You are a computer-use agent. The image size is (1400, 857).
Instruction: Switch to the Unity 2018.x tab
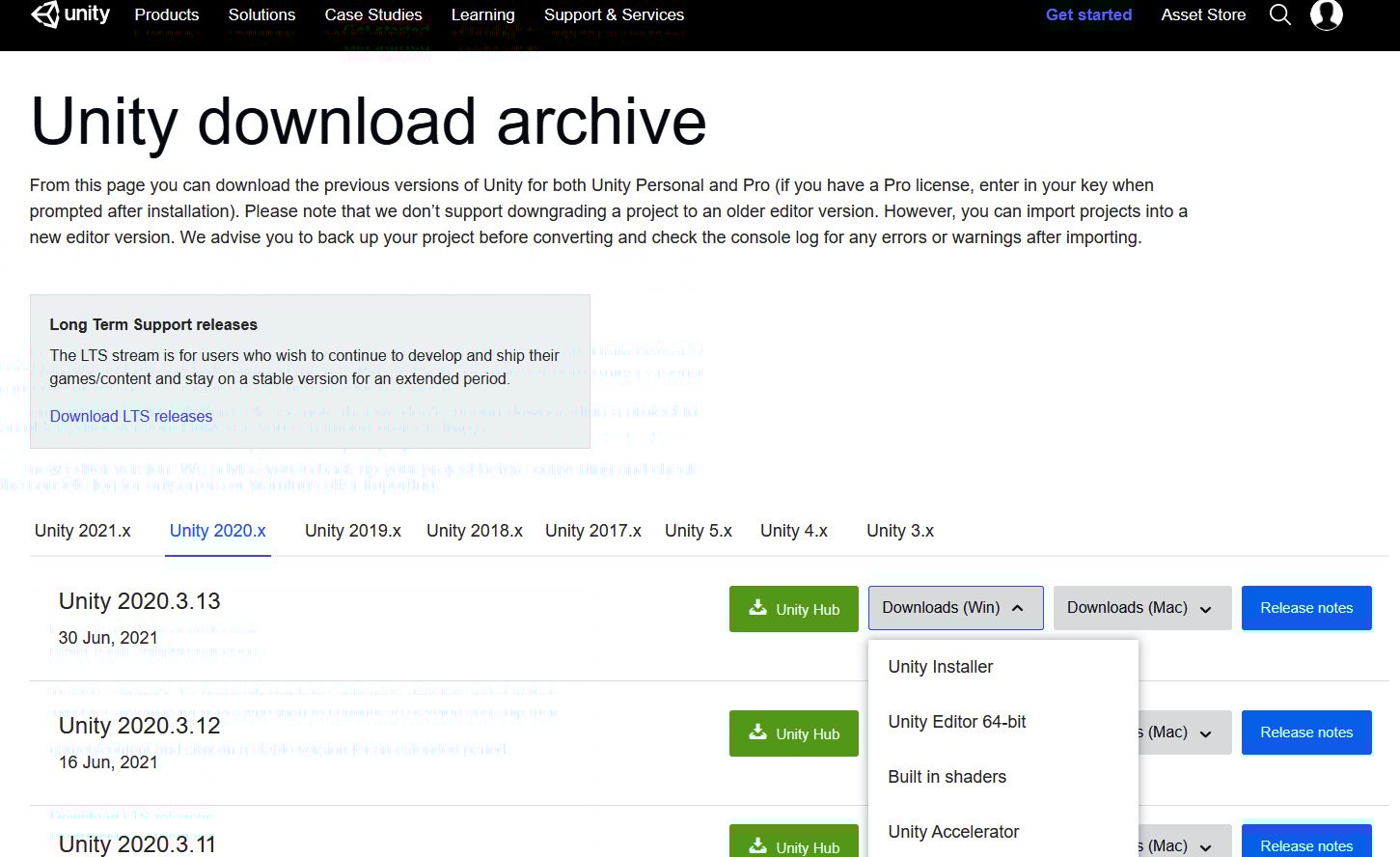[x=475, y=531]
